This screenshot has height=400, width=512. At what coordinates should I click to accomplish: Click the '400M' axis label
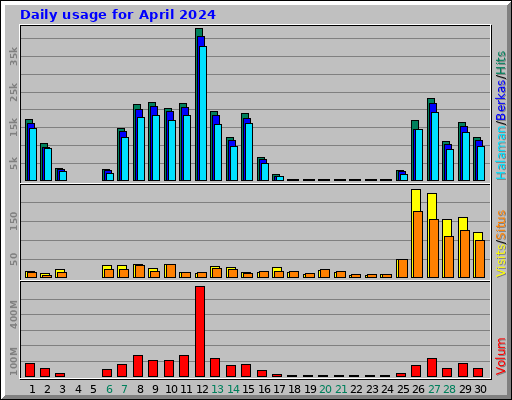13,314
